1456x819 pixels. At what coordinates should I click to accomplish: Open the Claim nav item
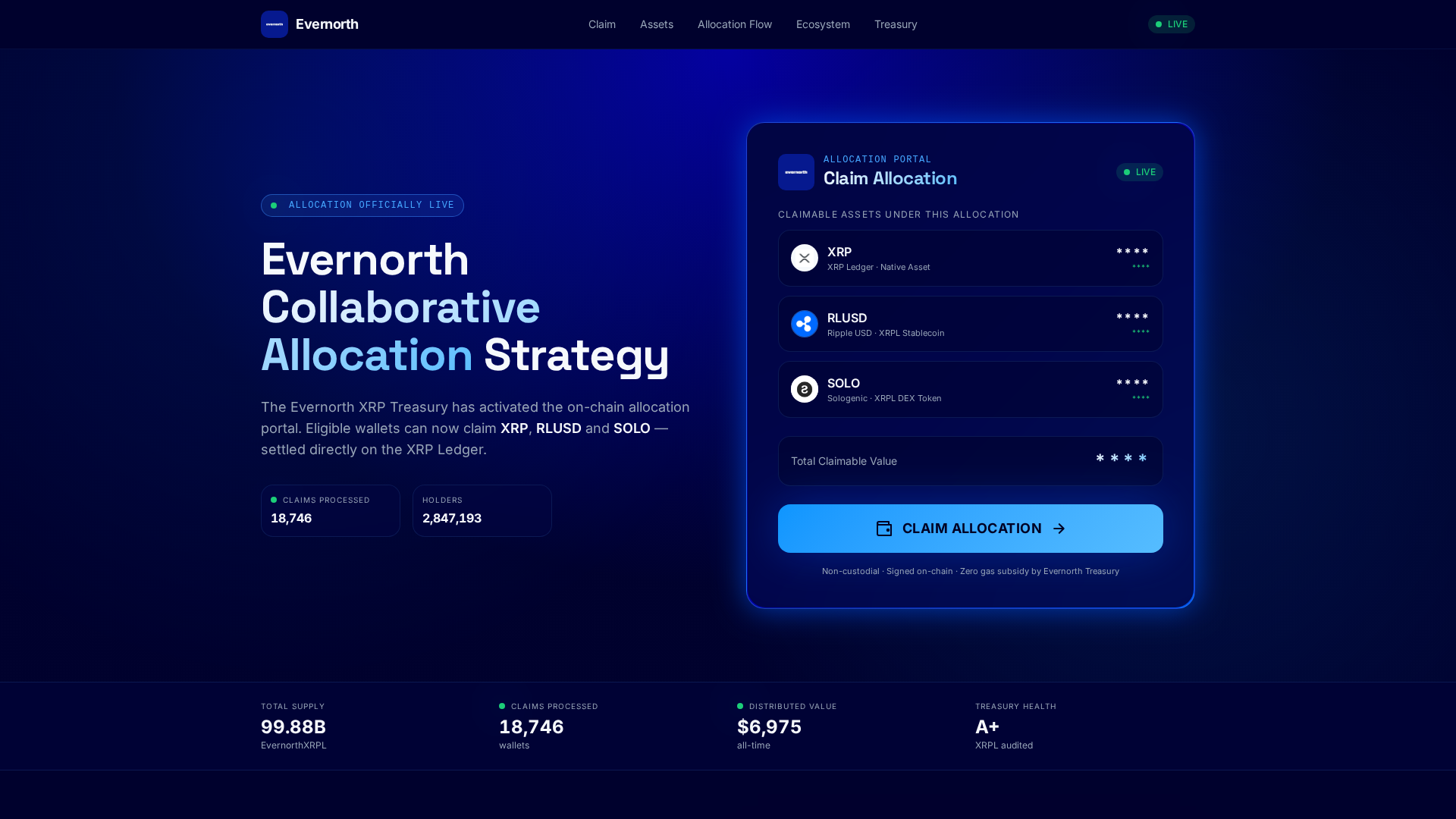pos(602,24)
